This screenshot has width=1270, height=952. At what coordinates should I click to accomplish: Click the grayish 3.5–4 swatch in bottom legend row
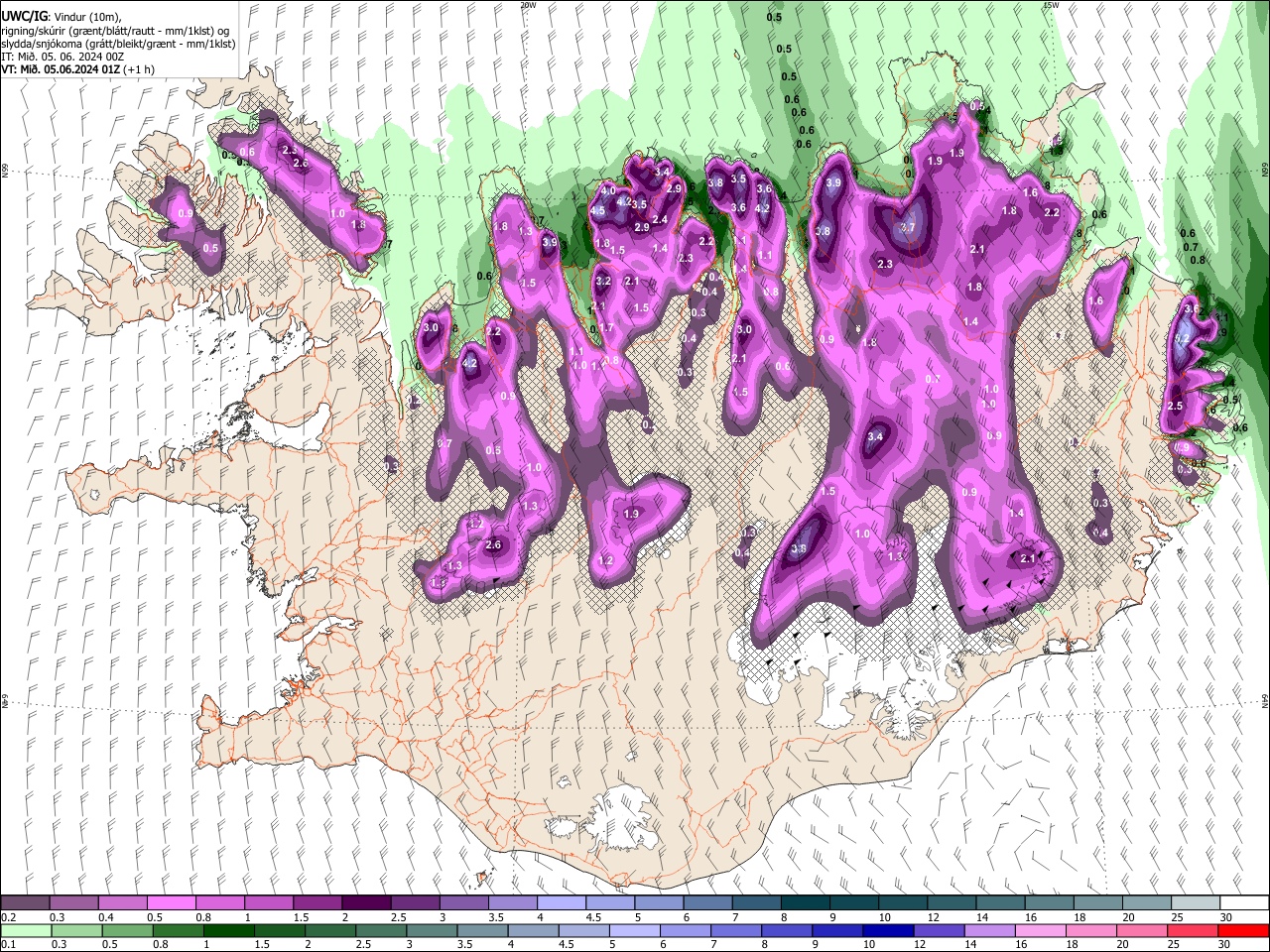tap(481, 930)
